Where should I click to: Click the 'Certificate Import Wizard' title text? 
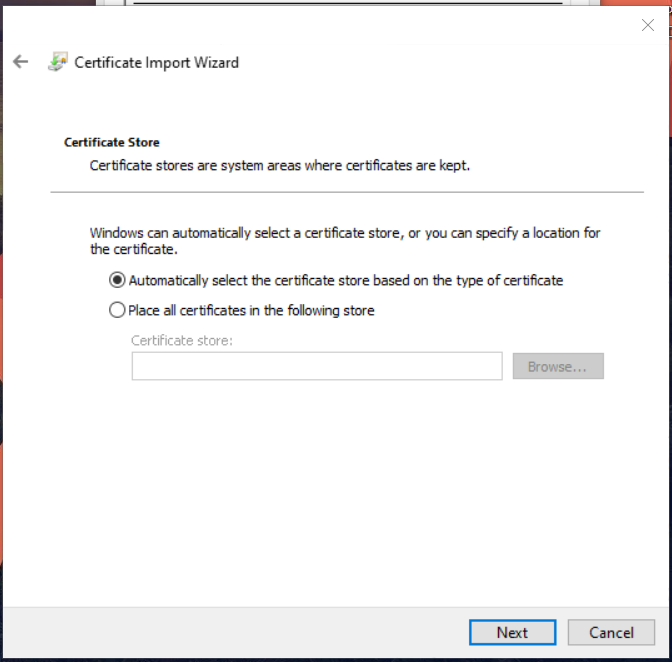coord(157,62)
